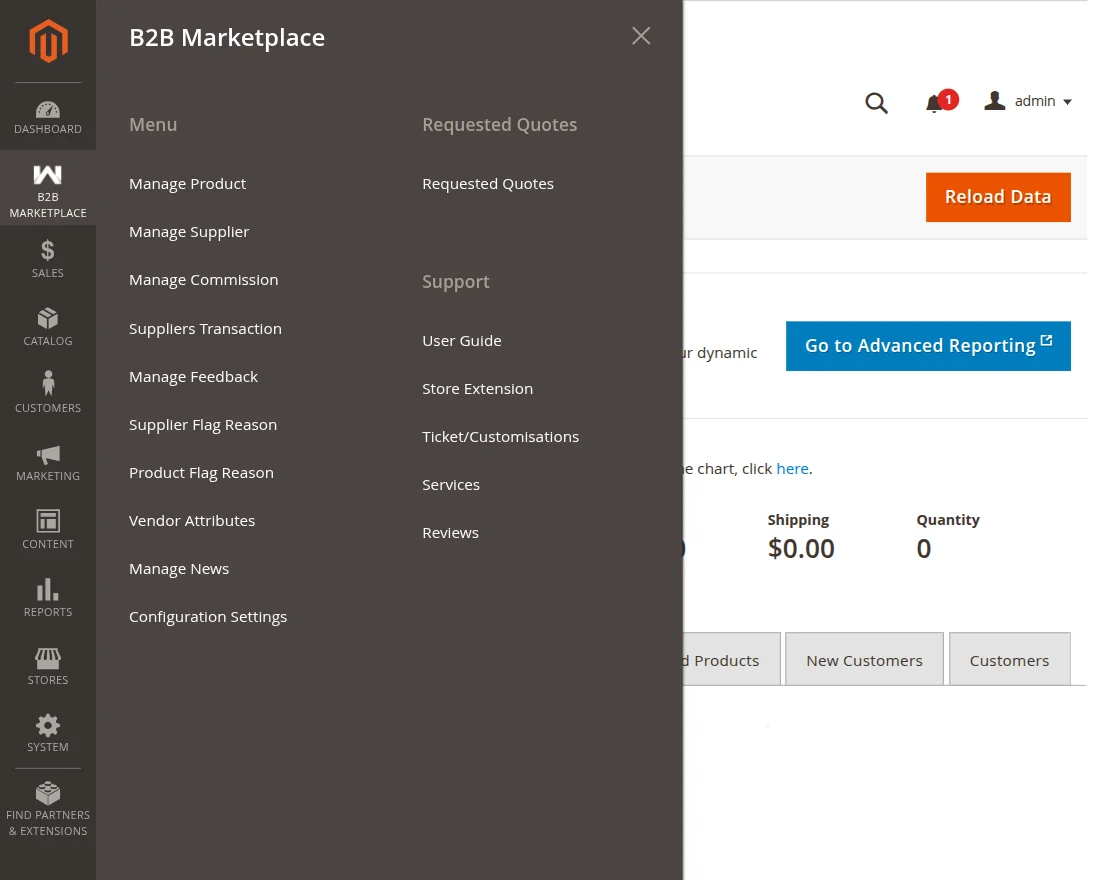Switch to the New Customers tab
The width and height of the screenshot is (1120, 880).
tap(864, 659)
